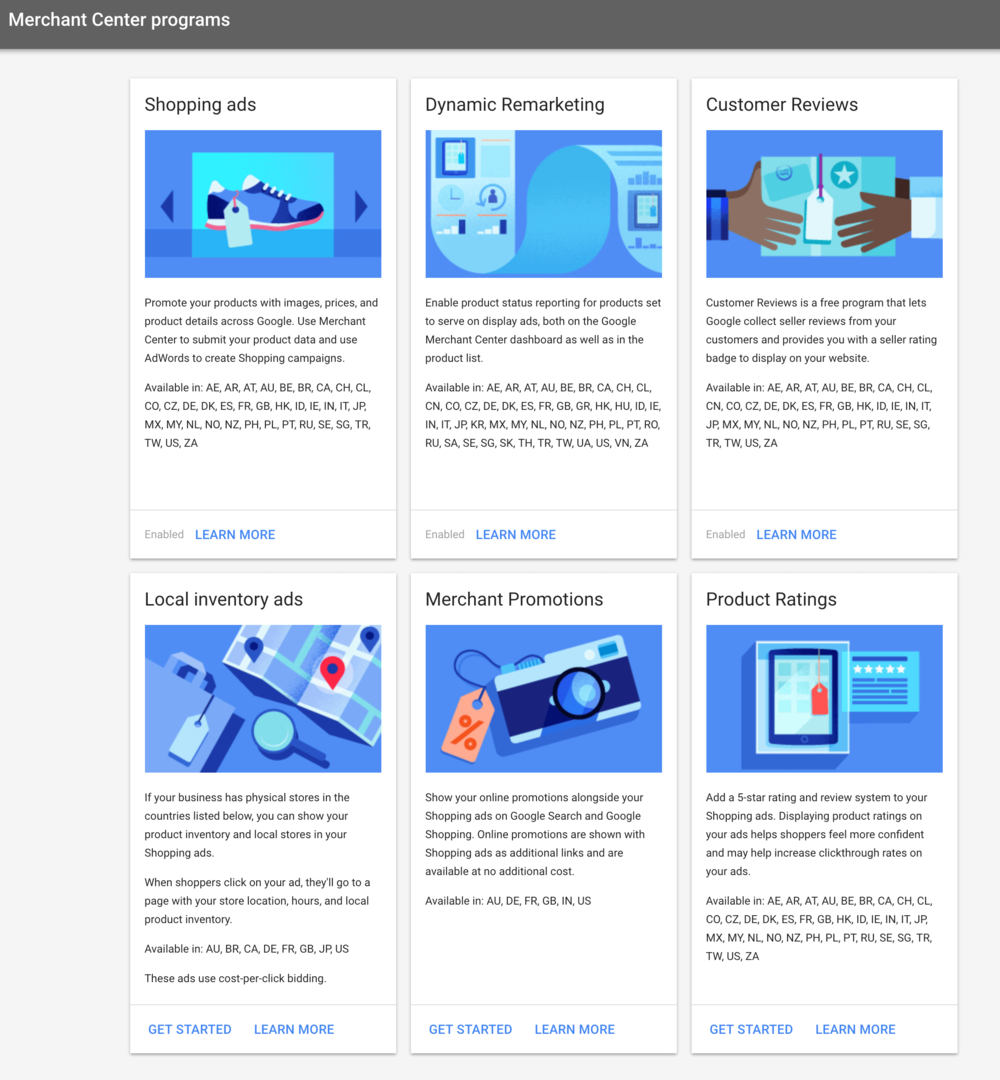Click the Local inventory ads card title
Viewport: 1000px width, 1080px height.
tap(224, 599)
